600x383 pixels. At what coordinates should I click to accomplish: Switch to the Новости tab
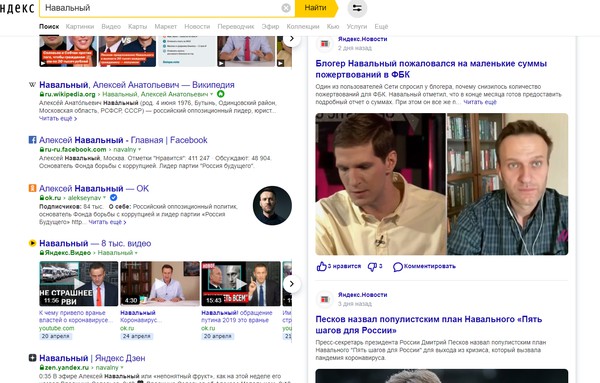coord(197,26)
